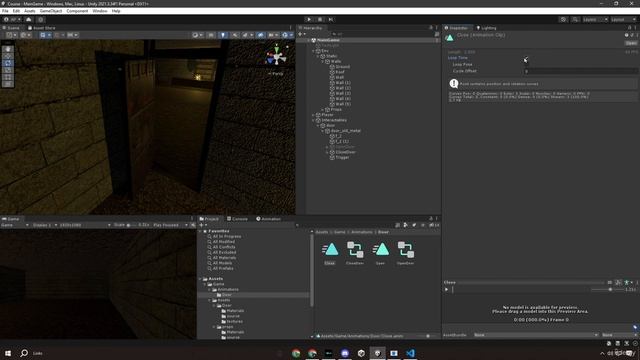This screenshot has width=640, height=360.
Task: Click the scene orientation gizmo
Action: [x=276, y=56]
